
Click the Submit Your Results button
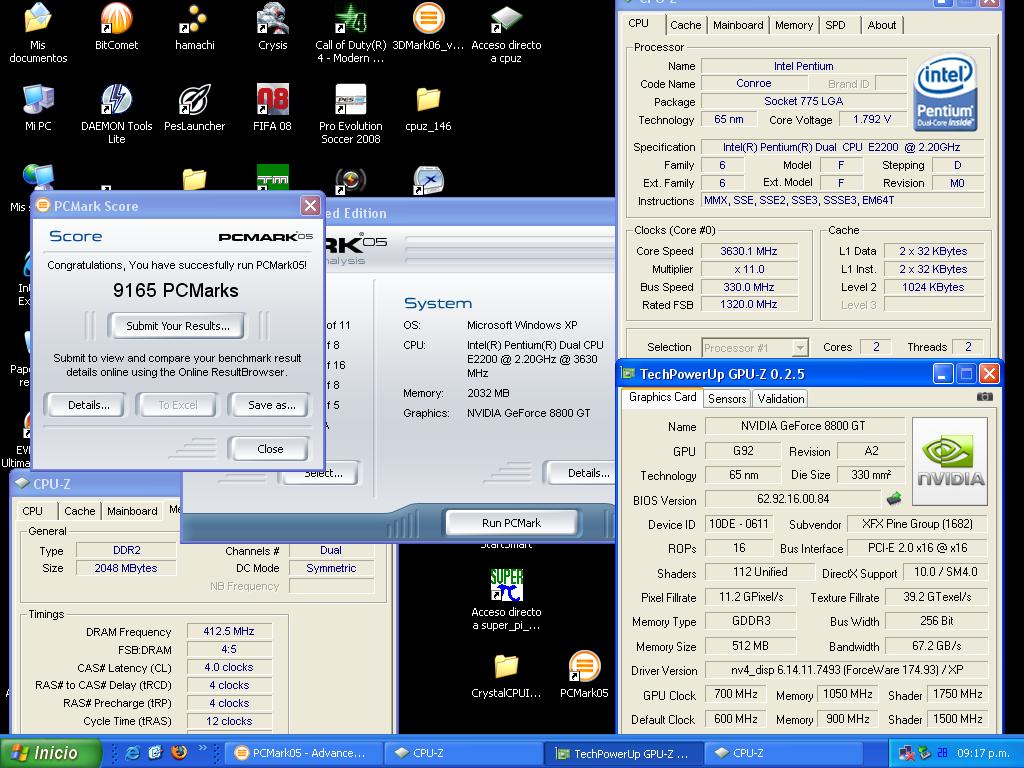[178, 326]
